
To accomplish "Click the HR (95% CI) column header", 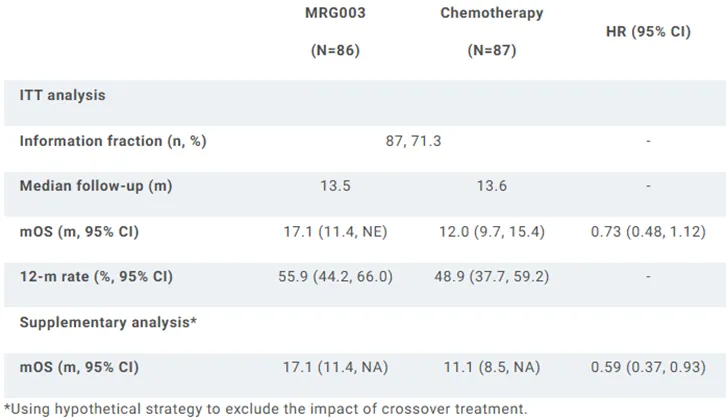I will click(x=648, y=31).
